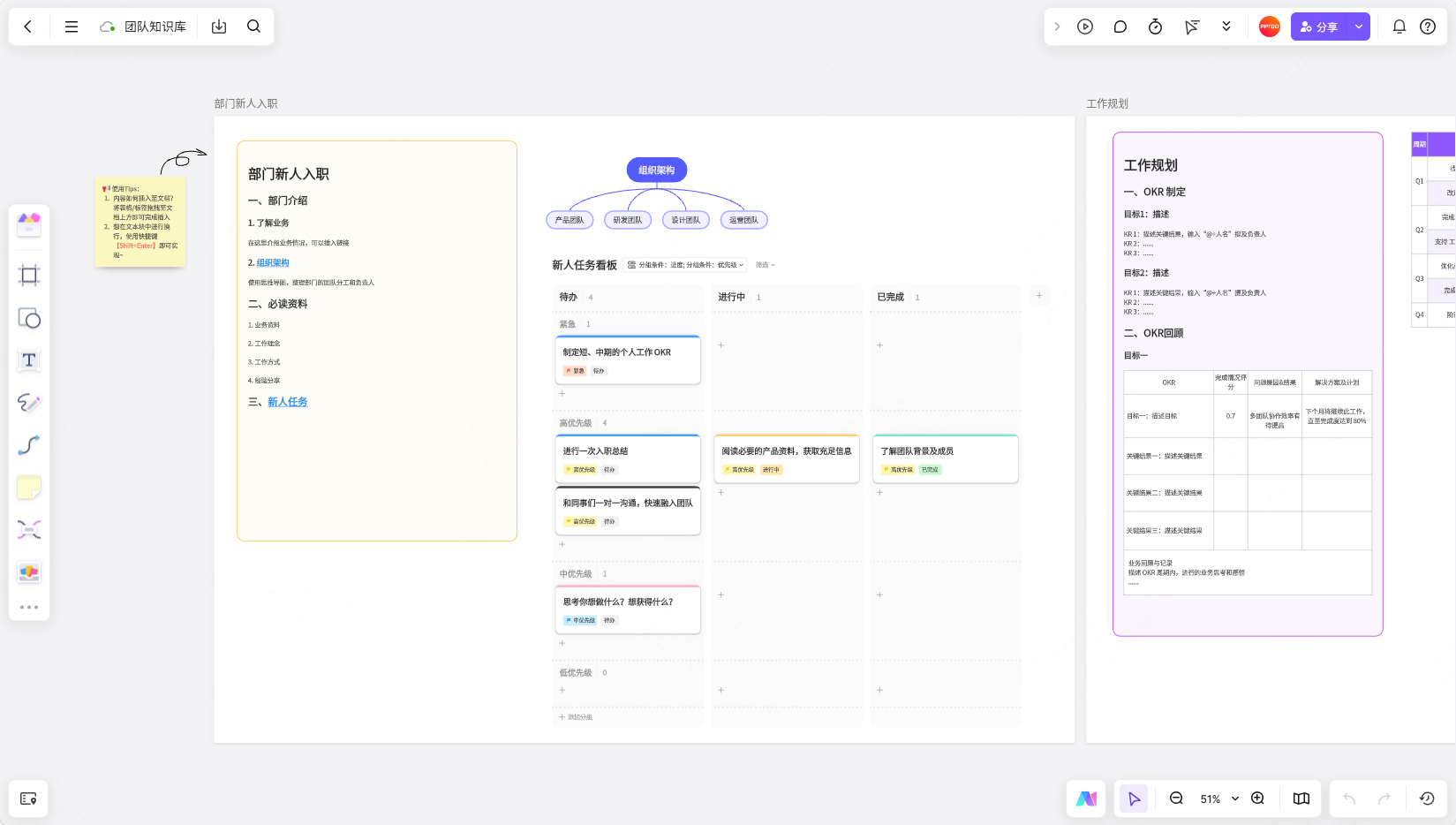The image size is (1456, 825).
Task: Open the templates palette in sidebar
Action: (x=29, y=225)
